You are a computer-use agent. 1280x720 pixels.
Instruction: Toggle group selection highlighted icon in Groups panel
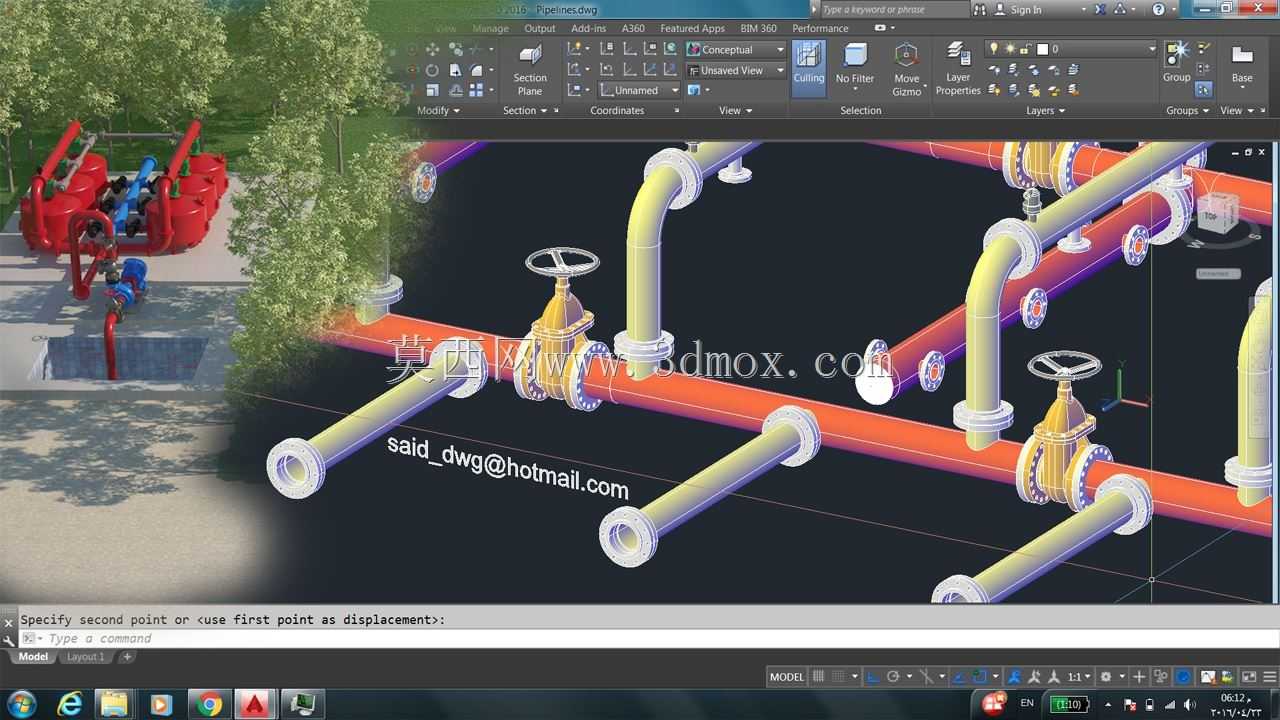click(x=1204, y=90)
